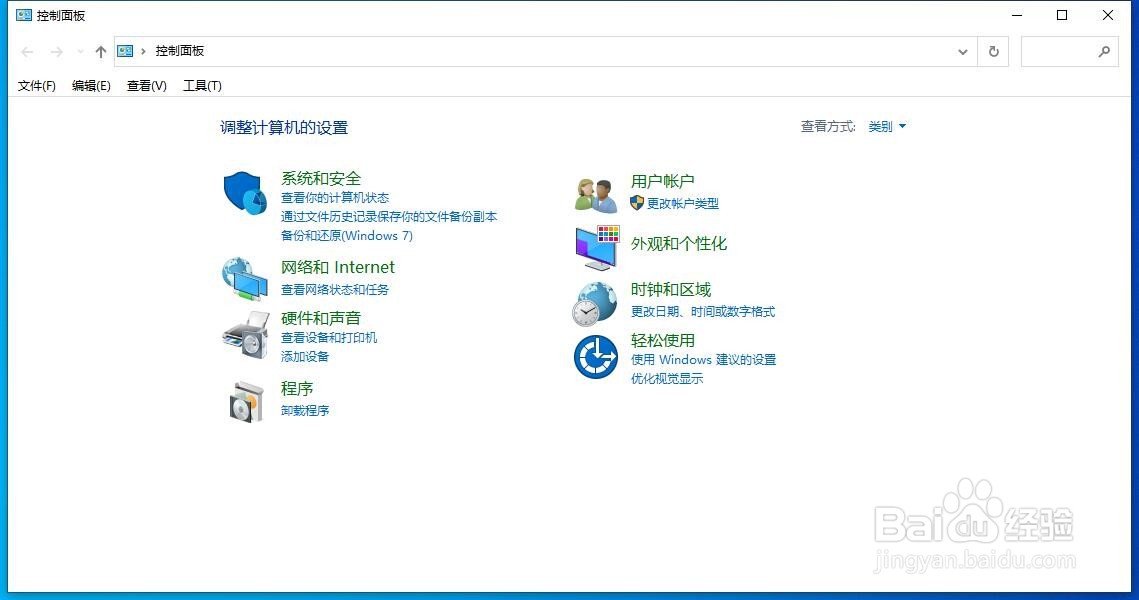Viewport: 1139px width, 600px height.
Task: Click the 更改帐户类型 link
Action: [x=681, y=203]
